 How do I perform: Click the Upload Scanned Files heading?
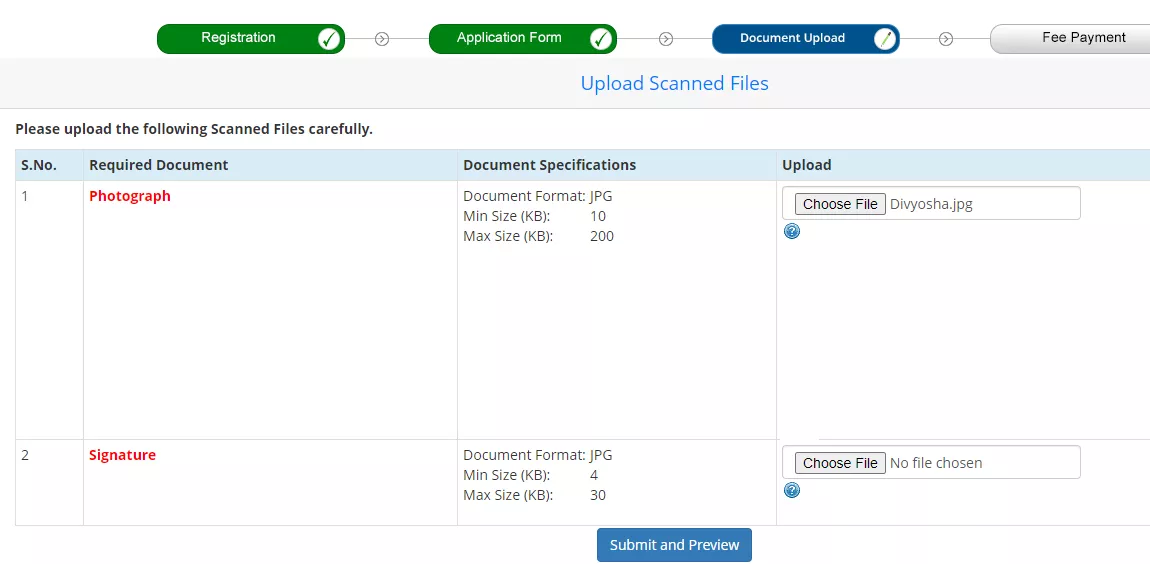[674, 83]
